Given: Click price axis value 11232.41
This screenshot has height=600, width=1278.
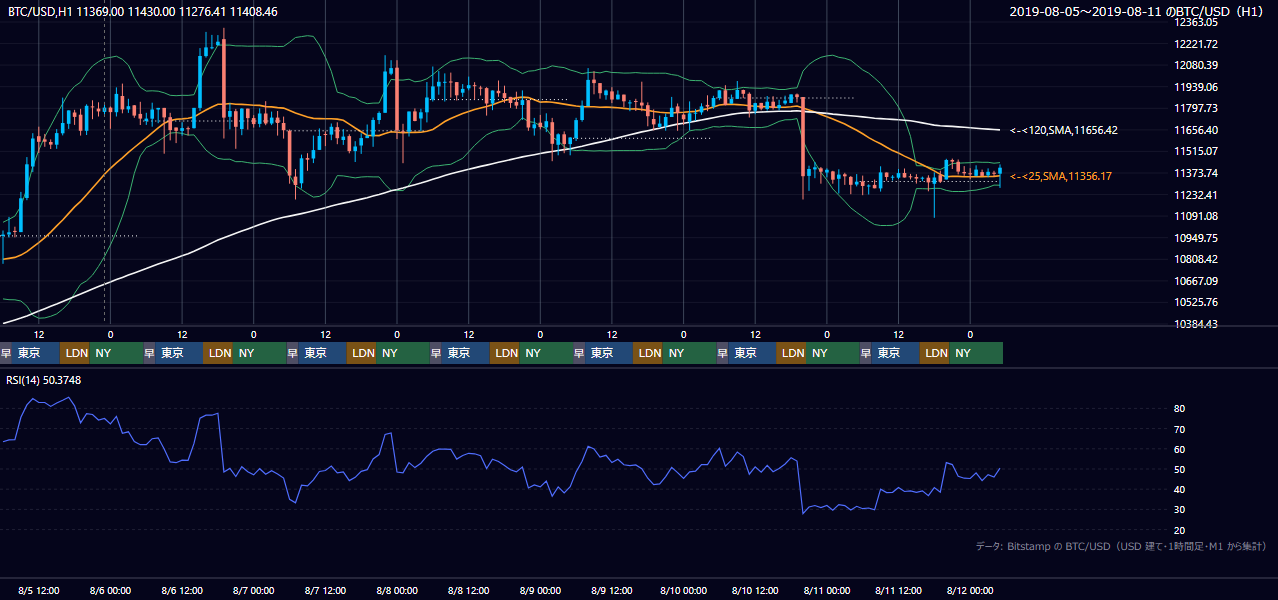Looking at the screenshot, I should (1196, 195).
